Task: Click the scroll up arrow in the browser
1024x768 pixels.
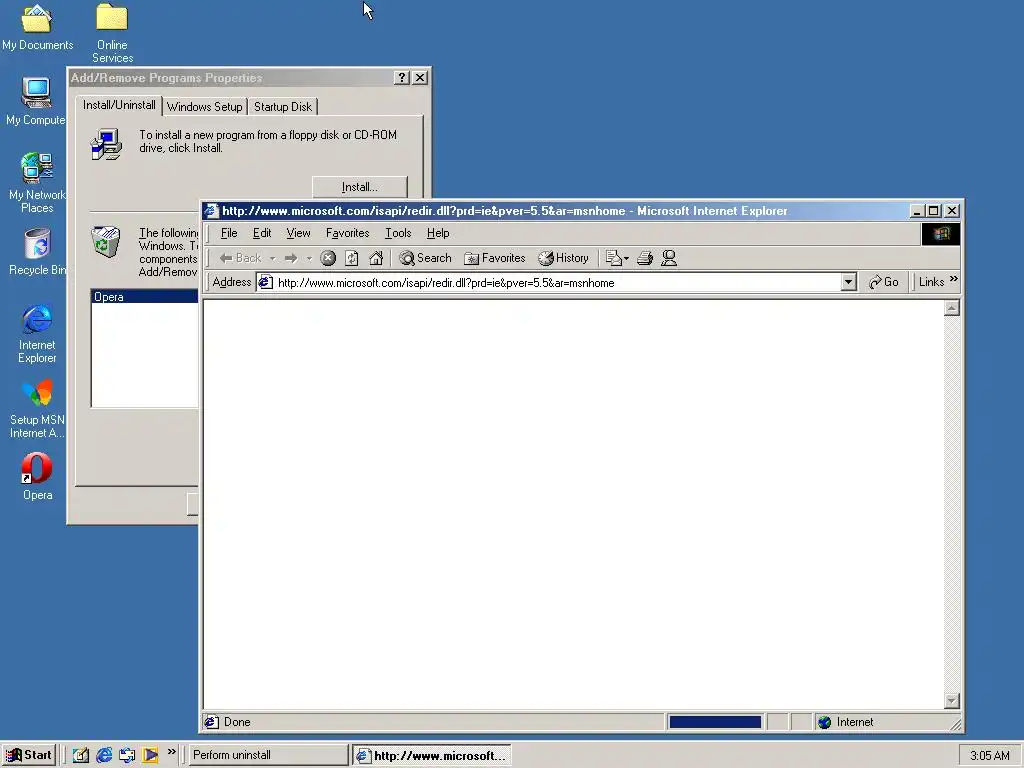Action: click(x=952, y=308)
